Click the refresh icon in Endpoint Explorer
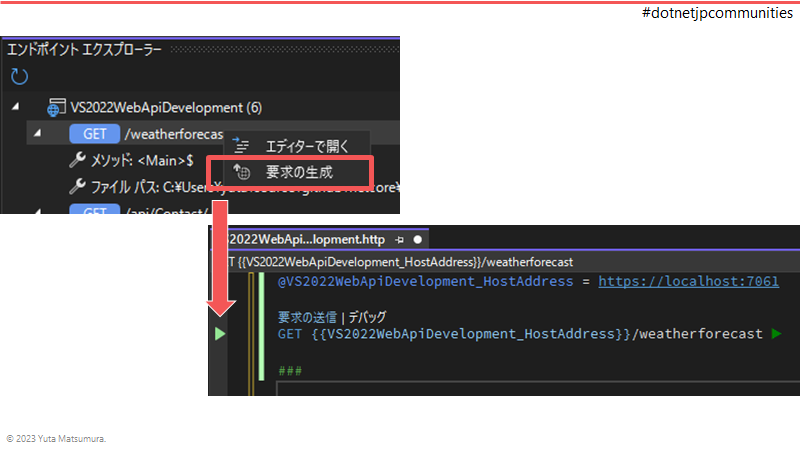This screenshot has height=450, width=800. pyautogui.click(x=19, y=77)
